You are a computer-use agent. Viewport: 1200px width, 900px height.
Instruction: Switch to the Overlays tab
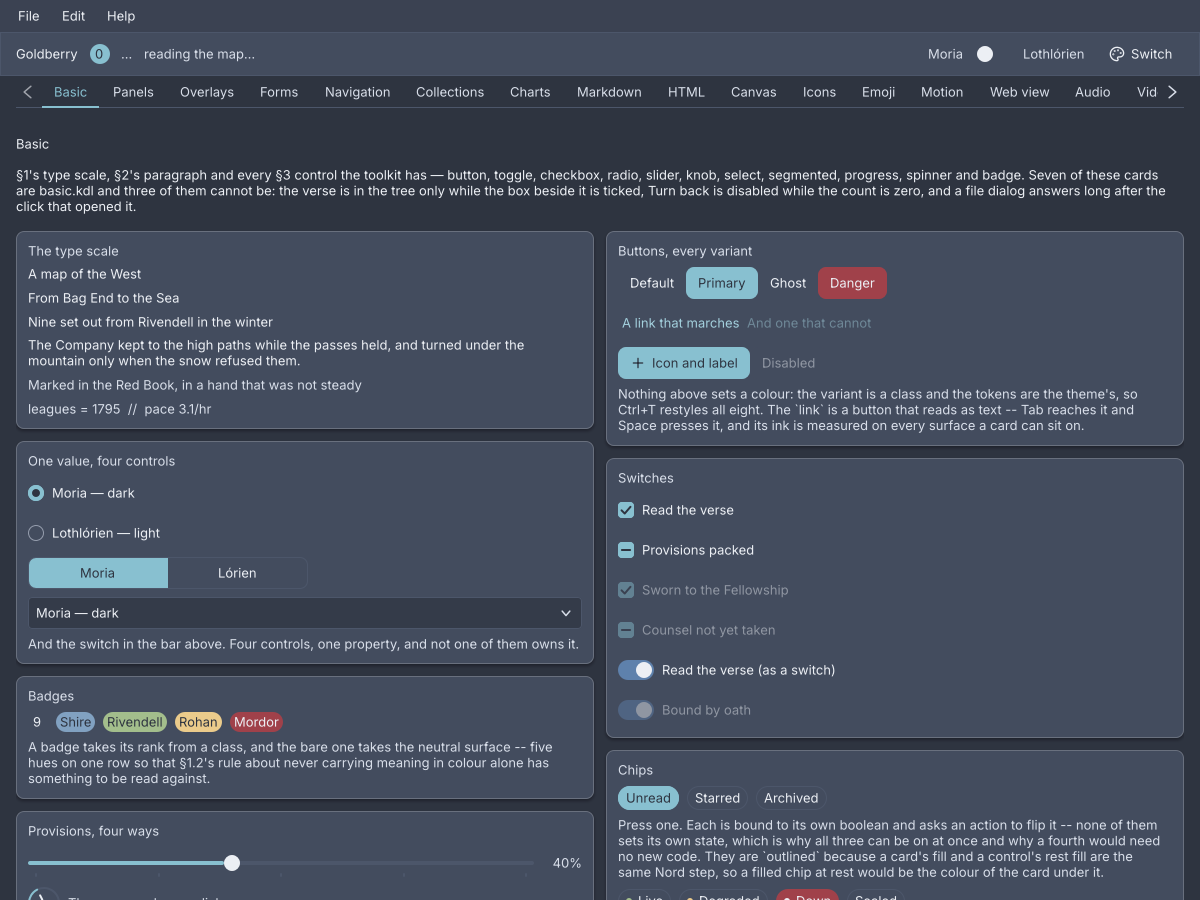[x=207, y=92]
